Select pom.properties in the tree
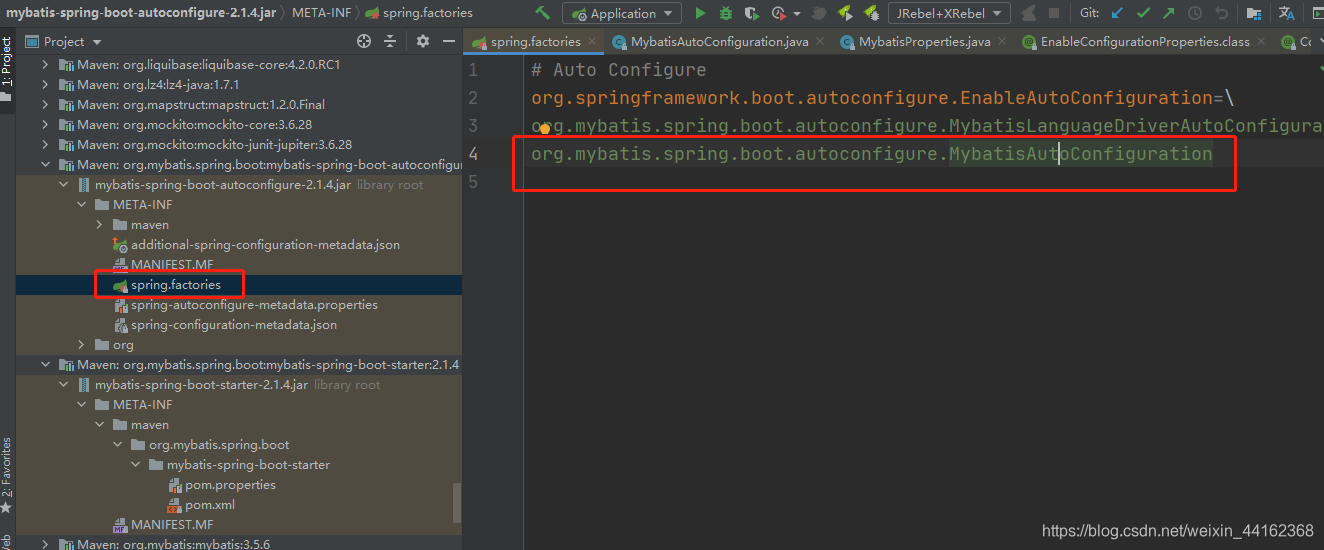1324x550 pixels. coord(230,484)
